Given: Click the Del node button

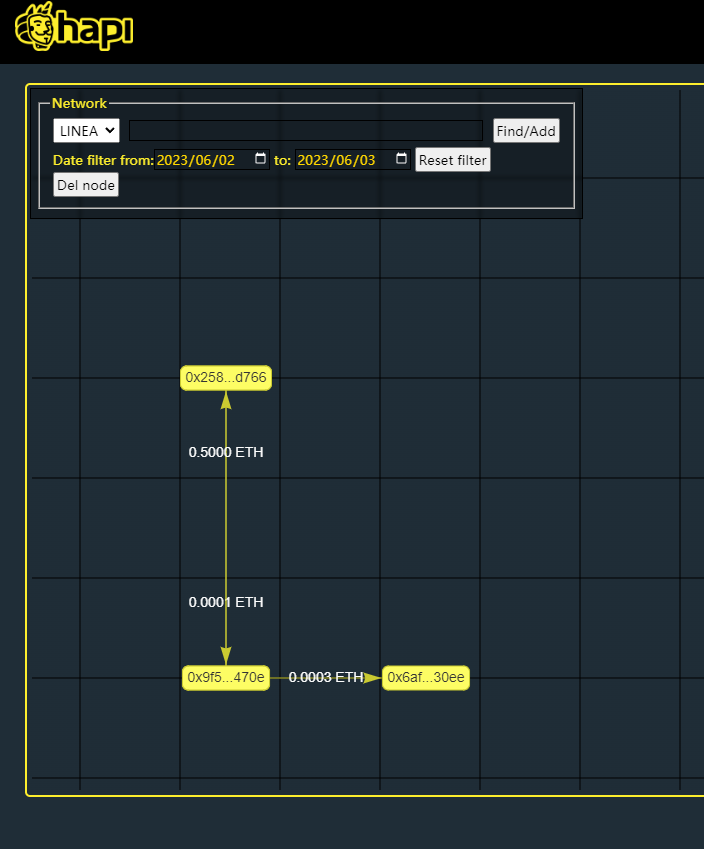Looking at the screenshot, I should 86,185.
